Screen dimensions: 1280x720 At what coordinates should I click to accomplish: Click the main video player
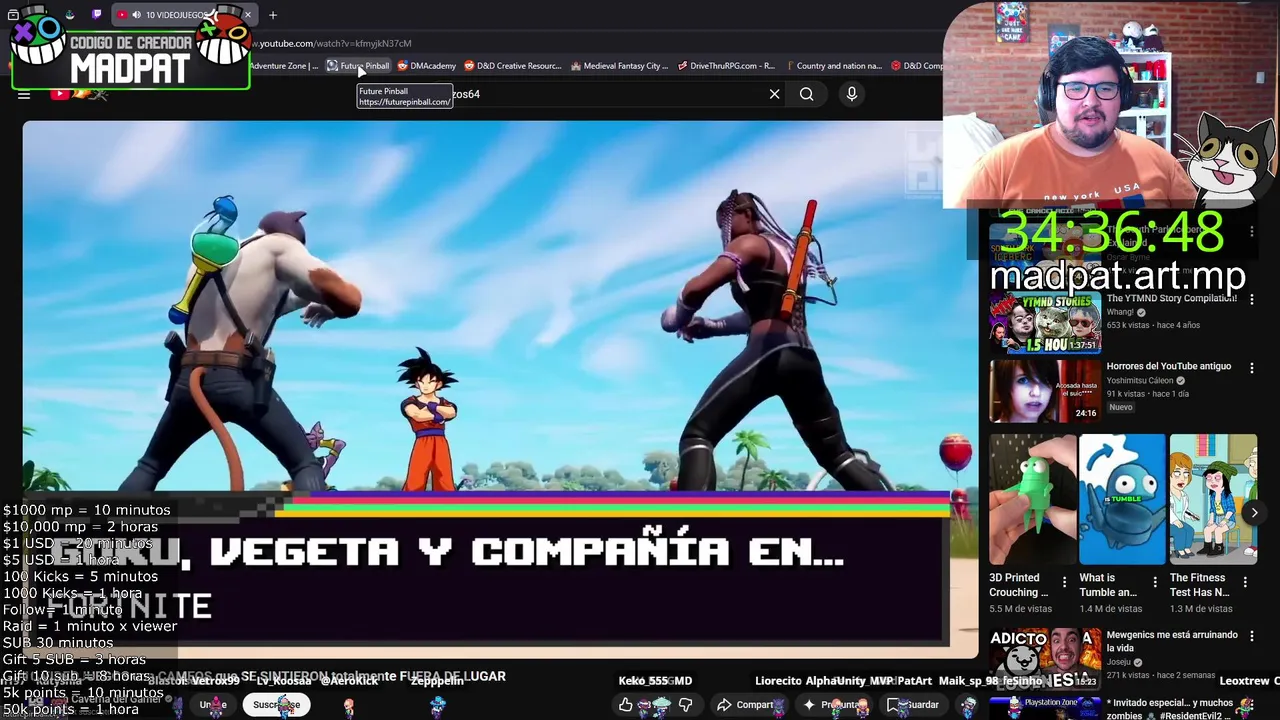tap(500, 390)
